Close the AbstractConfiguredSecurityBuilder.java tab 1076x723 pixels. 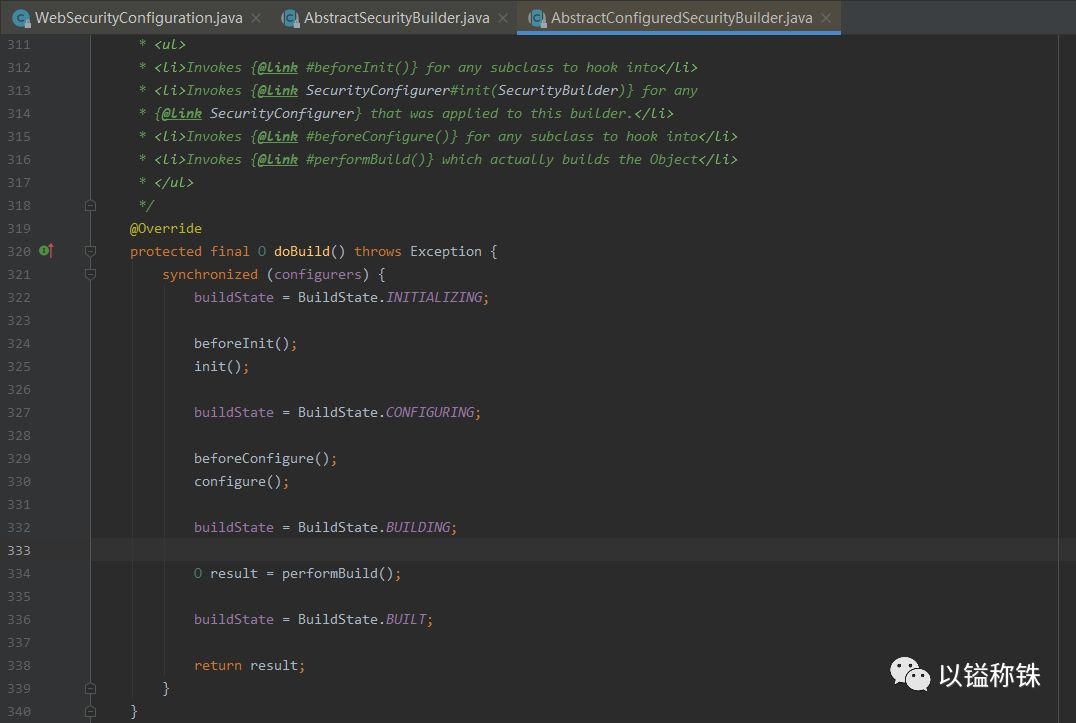pyautogui.click(x=826, y=18)
